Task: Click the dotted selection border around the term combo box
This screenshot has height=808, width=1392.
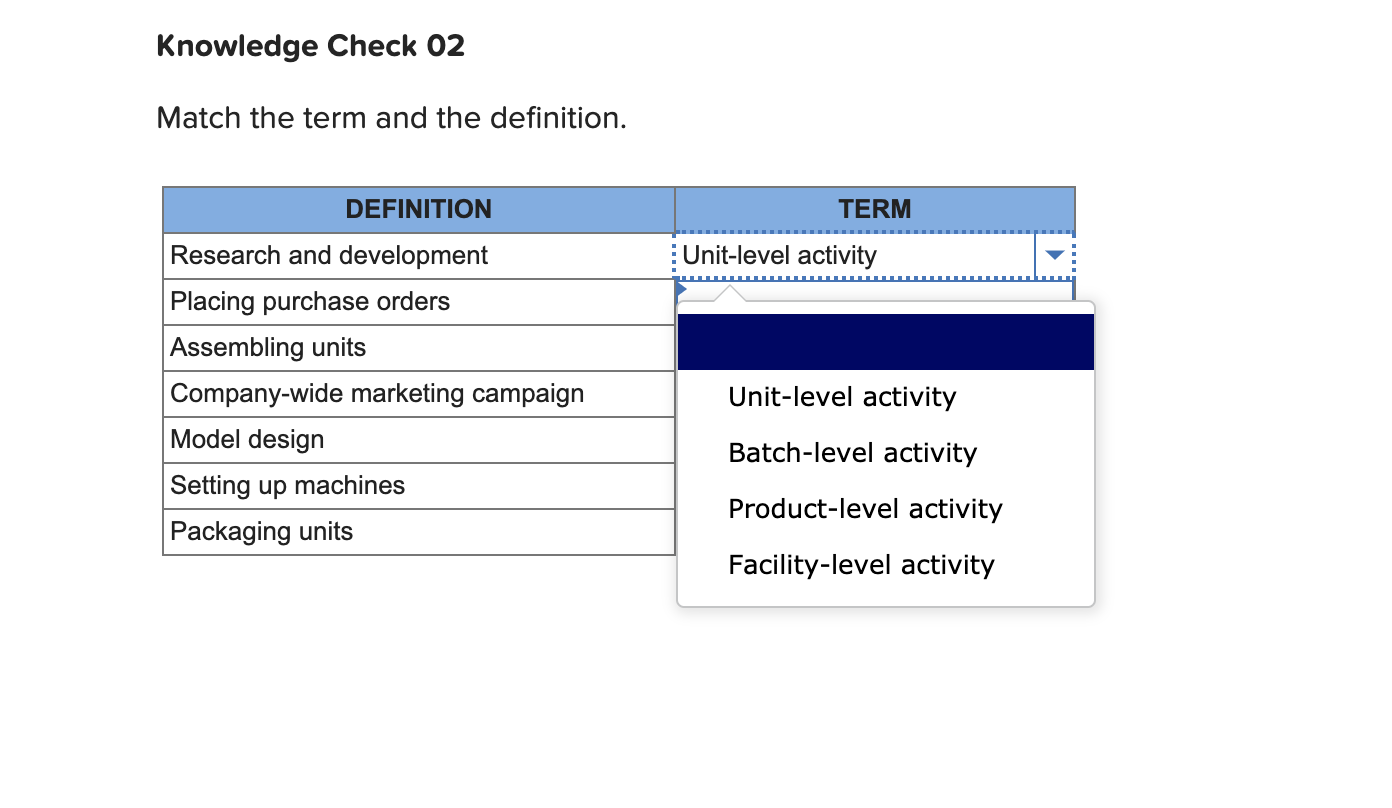Action: tap(875, 232)
